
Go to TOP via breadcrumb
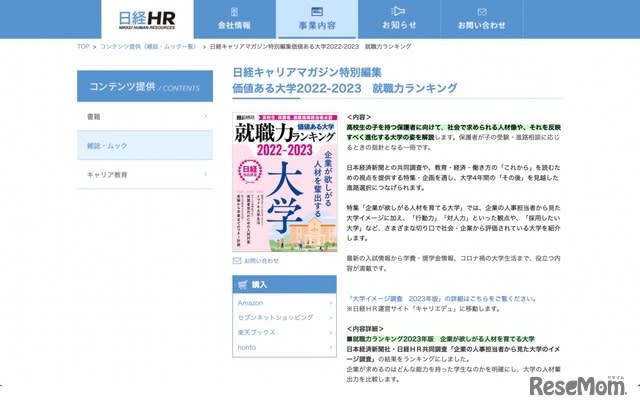click(83, 47)
